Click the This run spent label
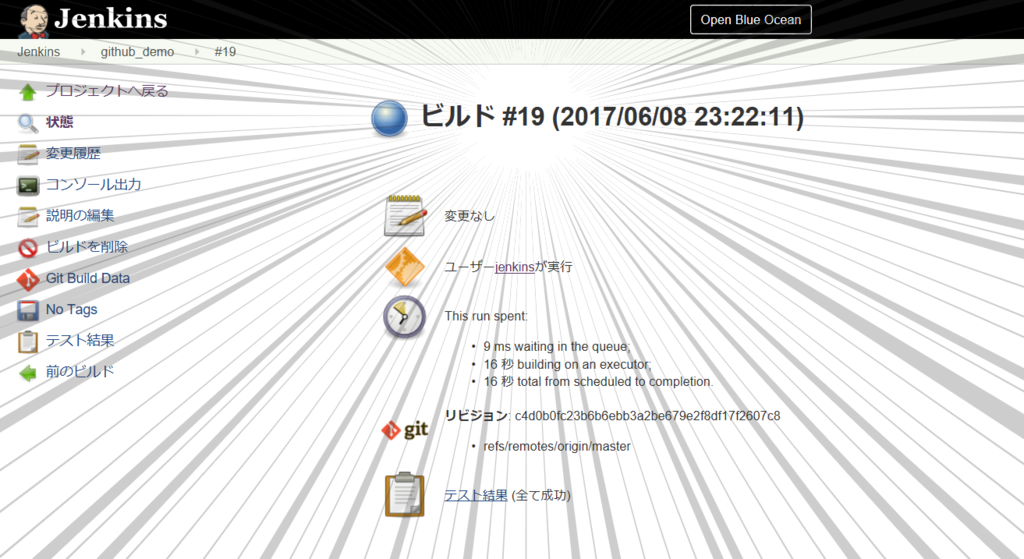Viewport: 1024px width, 559px height. pos(486,316)
